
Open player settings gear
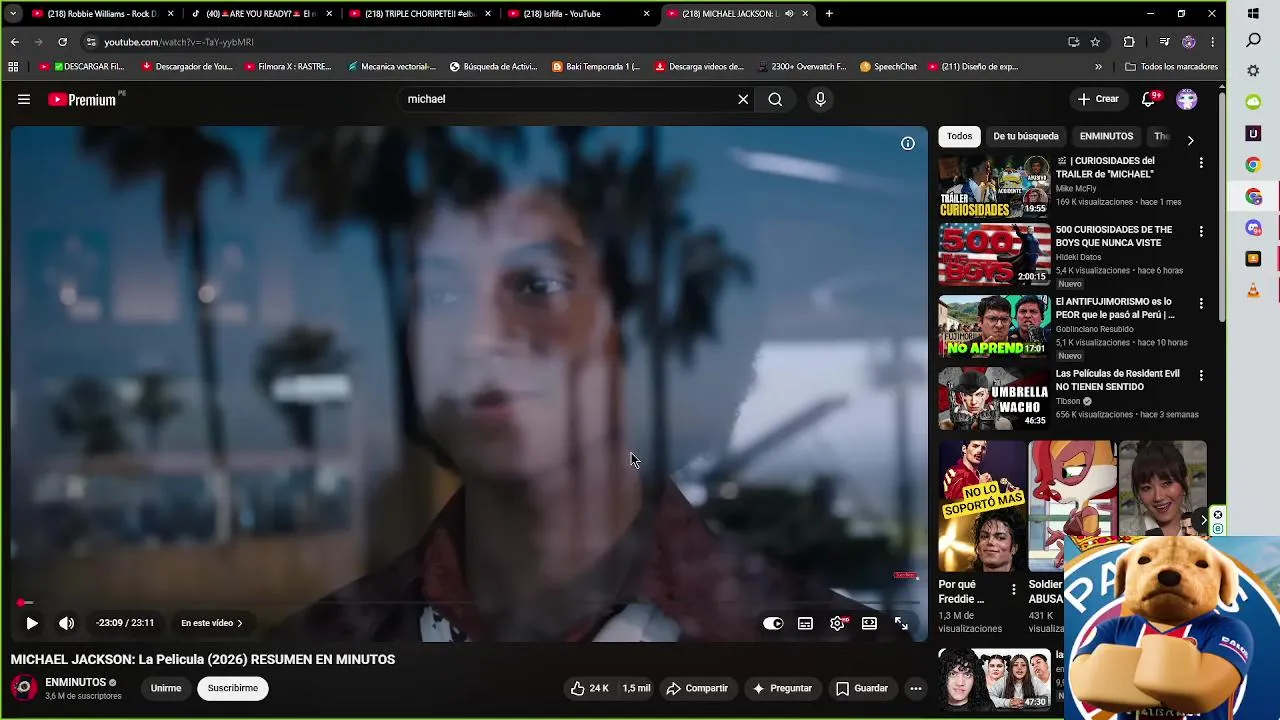pos(838,623)
